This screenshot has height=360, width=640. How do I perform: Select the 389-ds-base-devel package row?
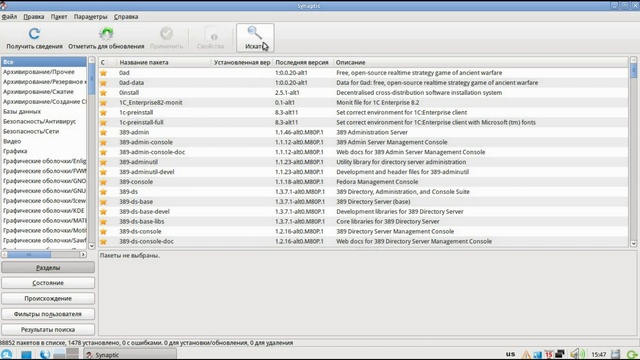click(x=363, y=211)
